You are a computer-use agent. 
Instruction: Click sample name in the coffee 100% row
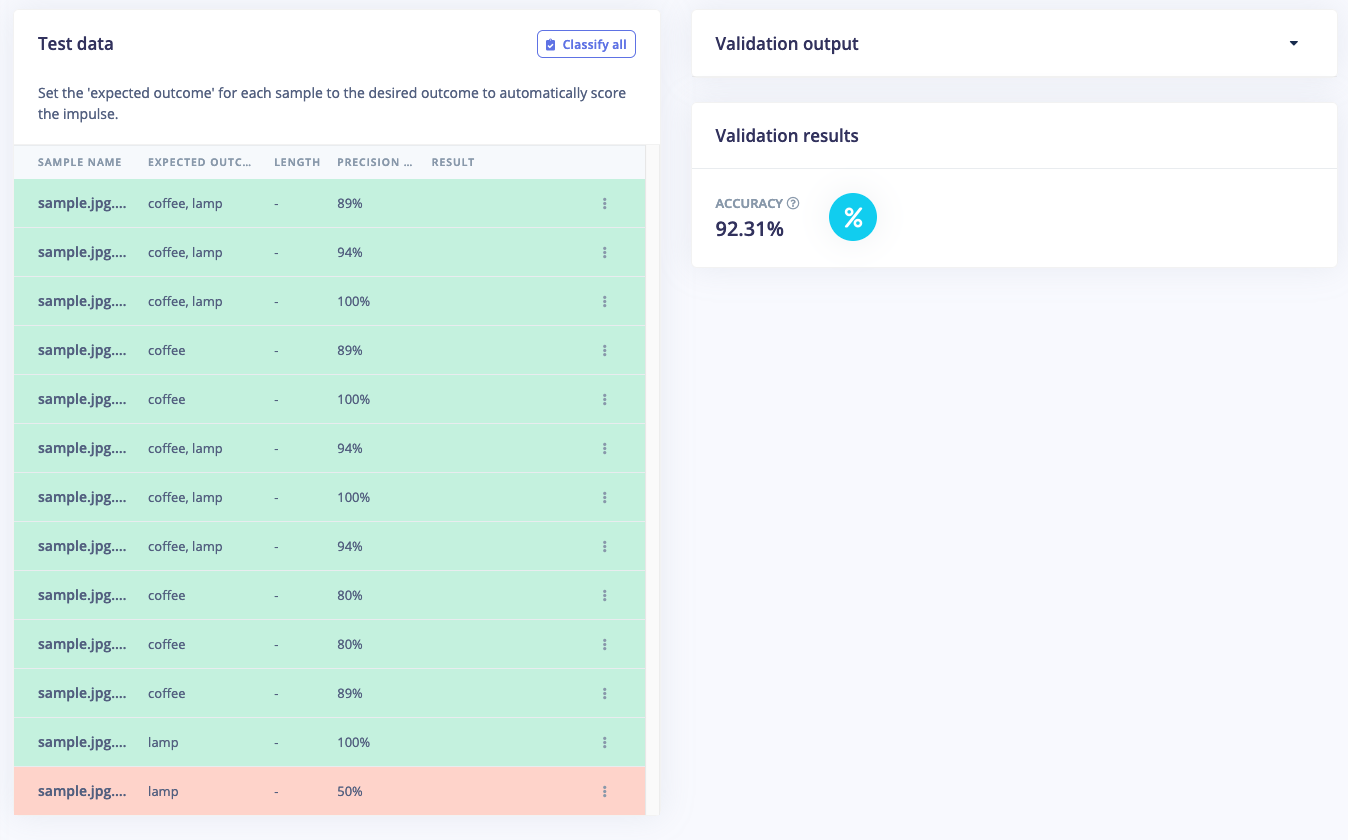point(82,399)
